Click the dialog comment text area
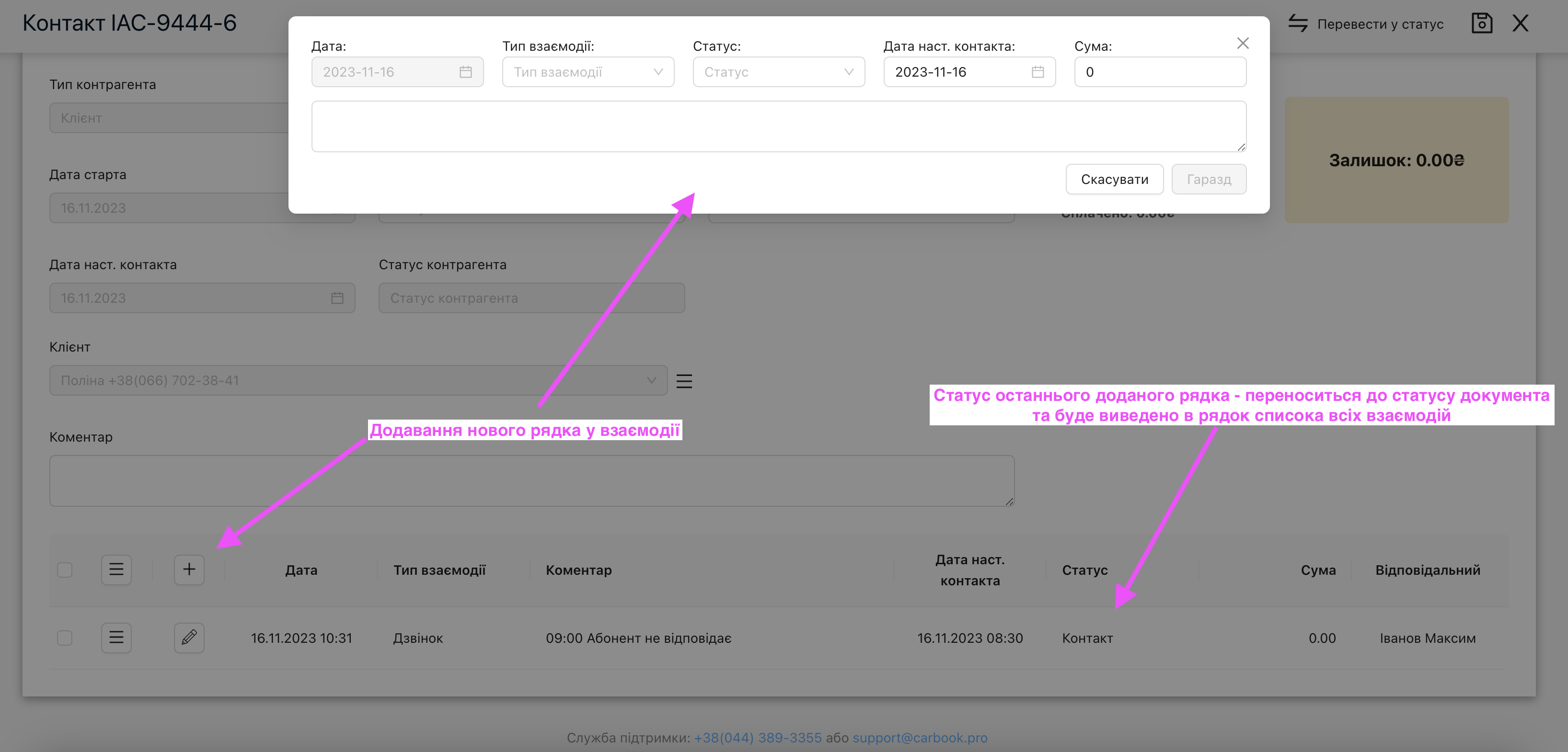 coord(778,126)
